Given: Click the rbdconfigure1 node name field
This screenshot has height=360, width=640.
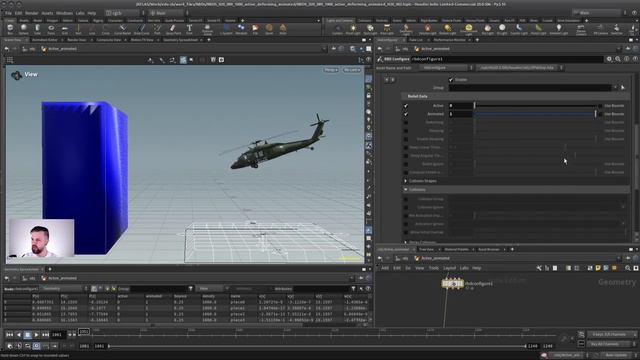Looking at the screenshot, I should [x=506, y=59].
